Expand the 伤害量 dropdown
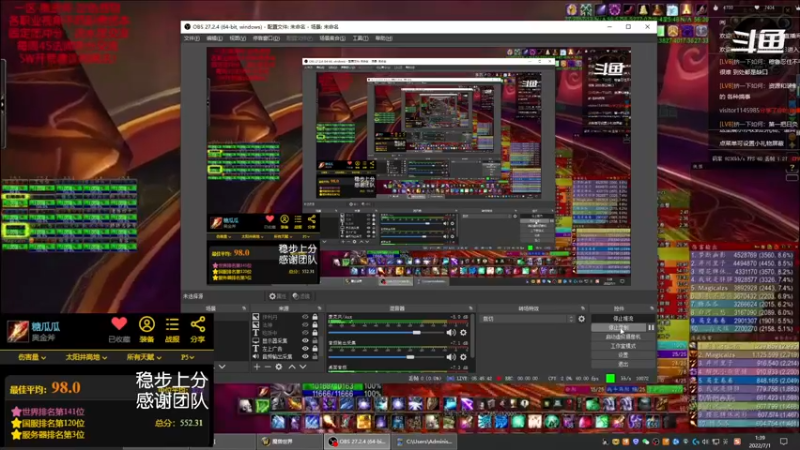This screenshot has height=450, width=800. (x=32, y=357)
